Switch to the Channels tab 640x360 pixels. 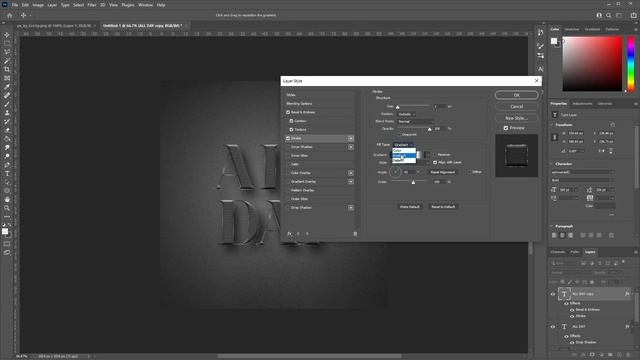(558, 252)
